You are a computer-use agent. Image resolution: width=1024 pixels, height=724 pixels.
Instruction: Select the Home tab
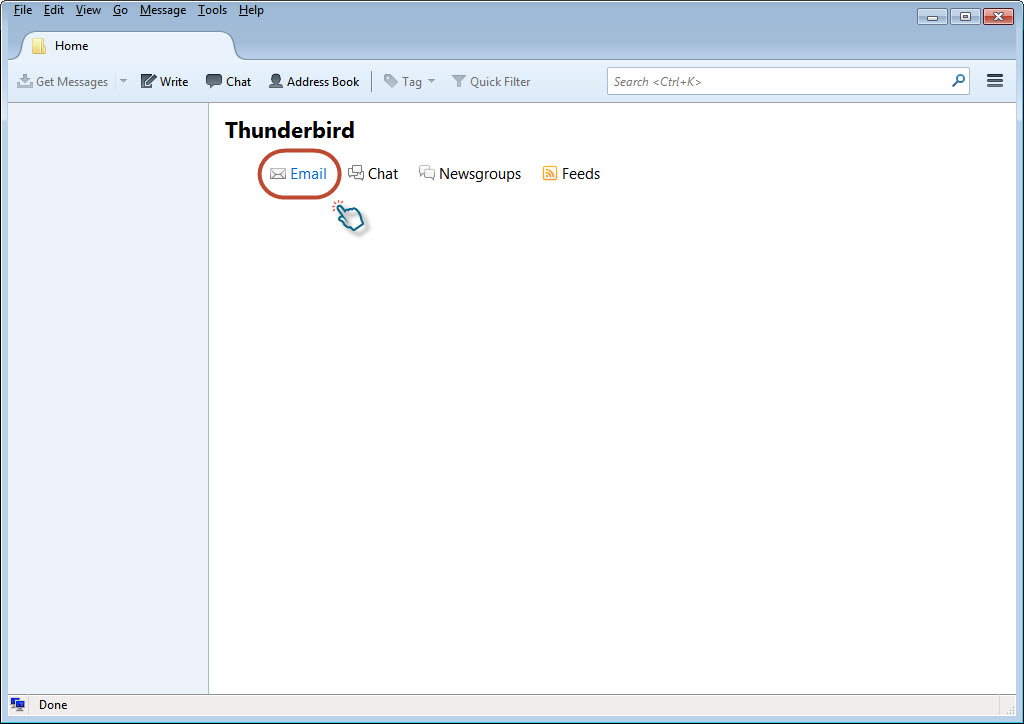click(x=127, y=46)
